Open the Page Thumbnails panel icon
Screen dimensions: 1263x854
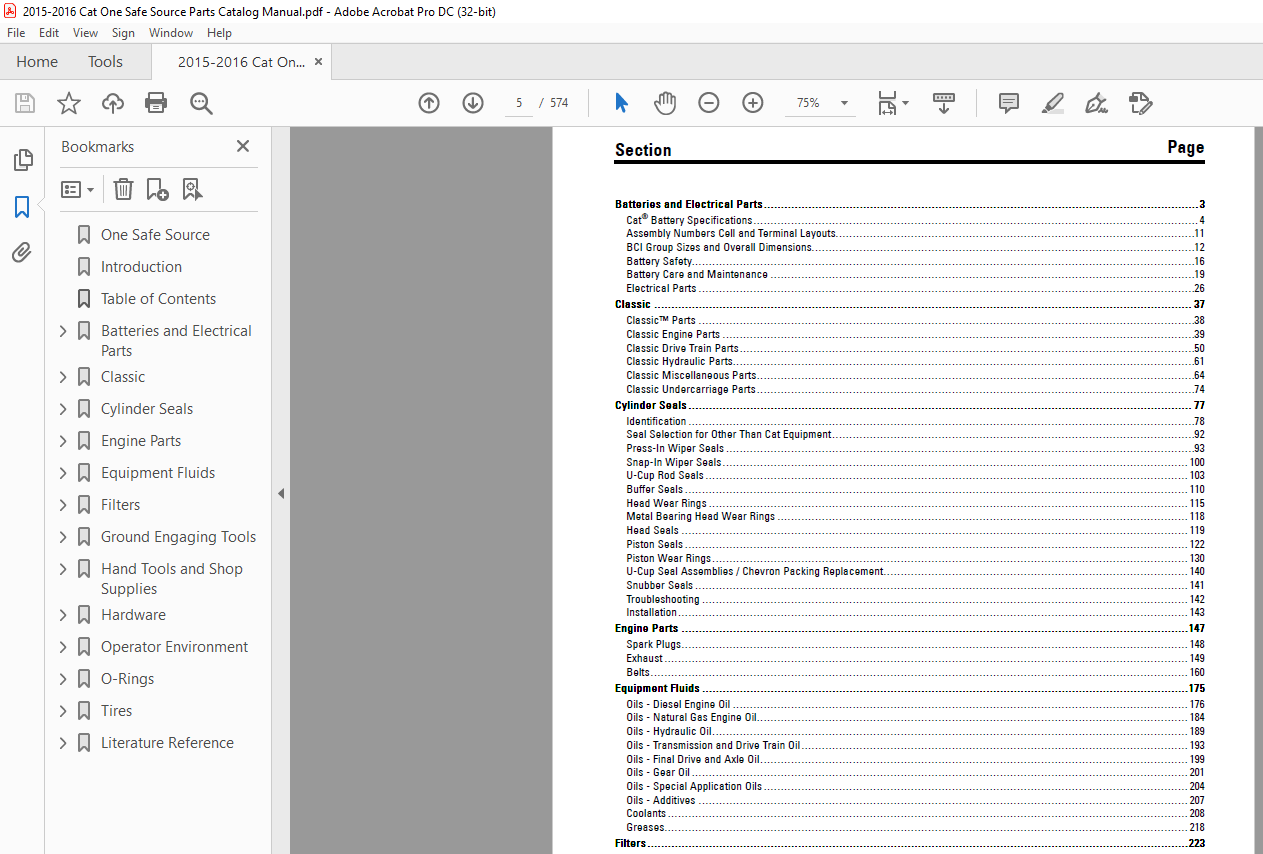pyautogui.click(x=22, y=160)
